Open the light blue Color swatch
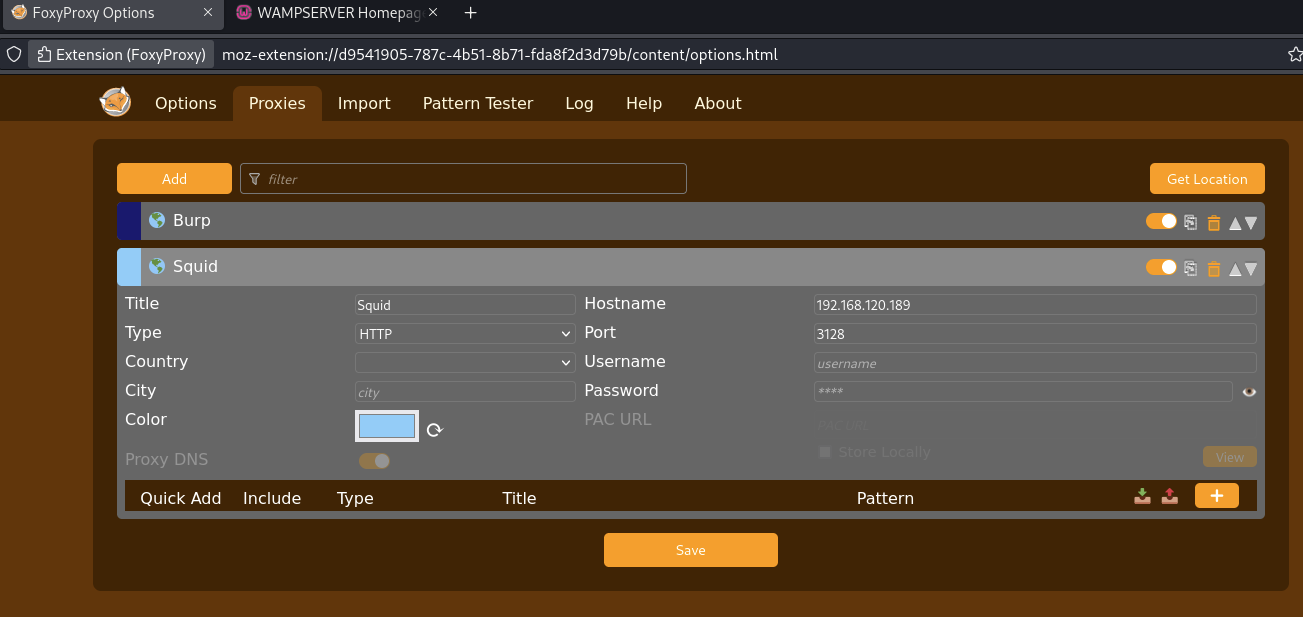1303x617 pixels. coord(387,426)
